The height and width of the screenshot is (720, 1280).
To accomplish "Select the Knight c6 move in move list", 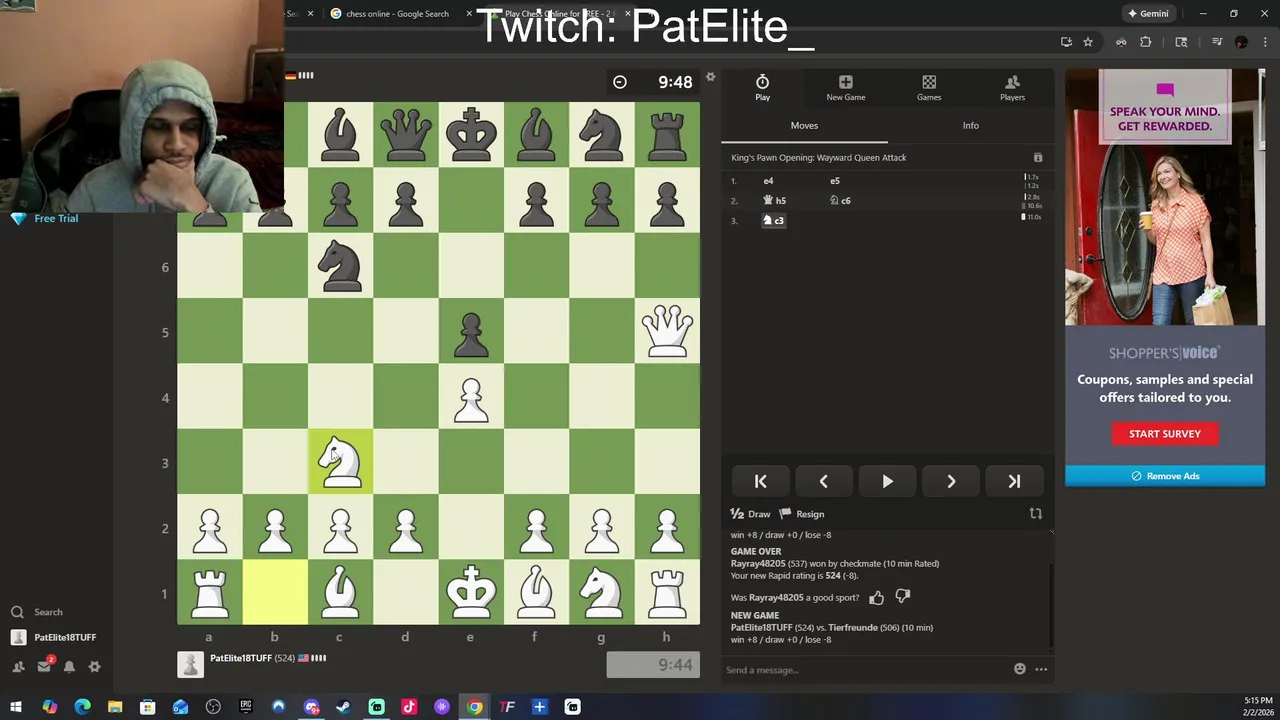I will [x=840, y=201].
